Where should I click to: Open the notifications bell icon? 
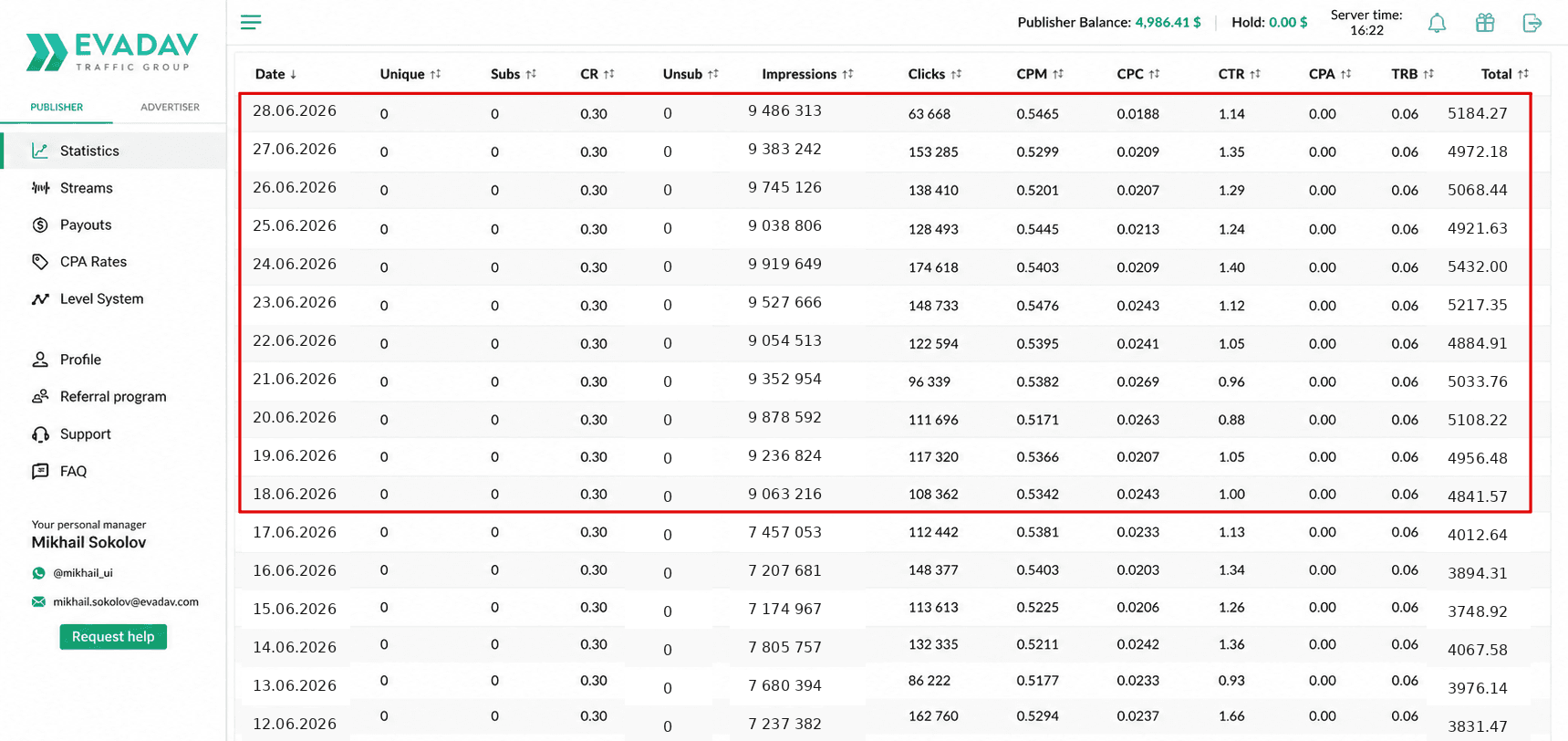click(x=1437, y=23)
